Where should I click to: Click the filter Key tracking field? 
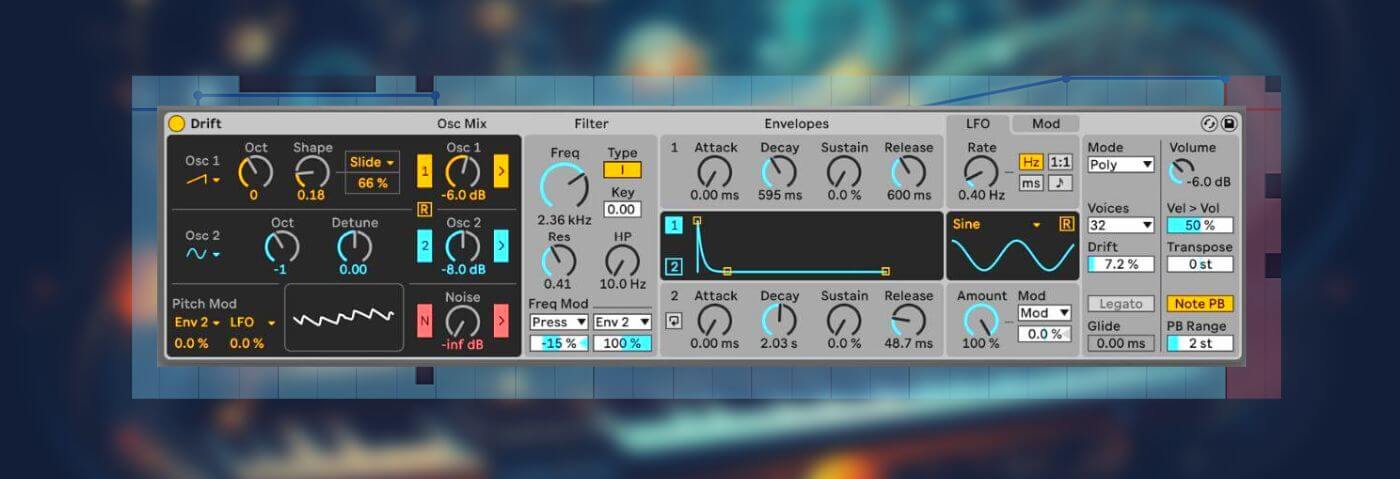click(x=622, y=209)
